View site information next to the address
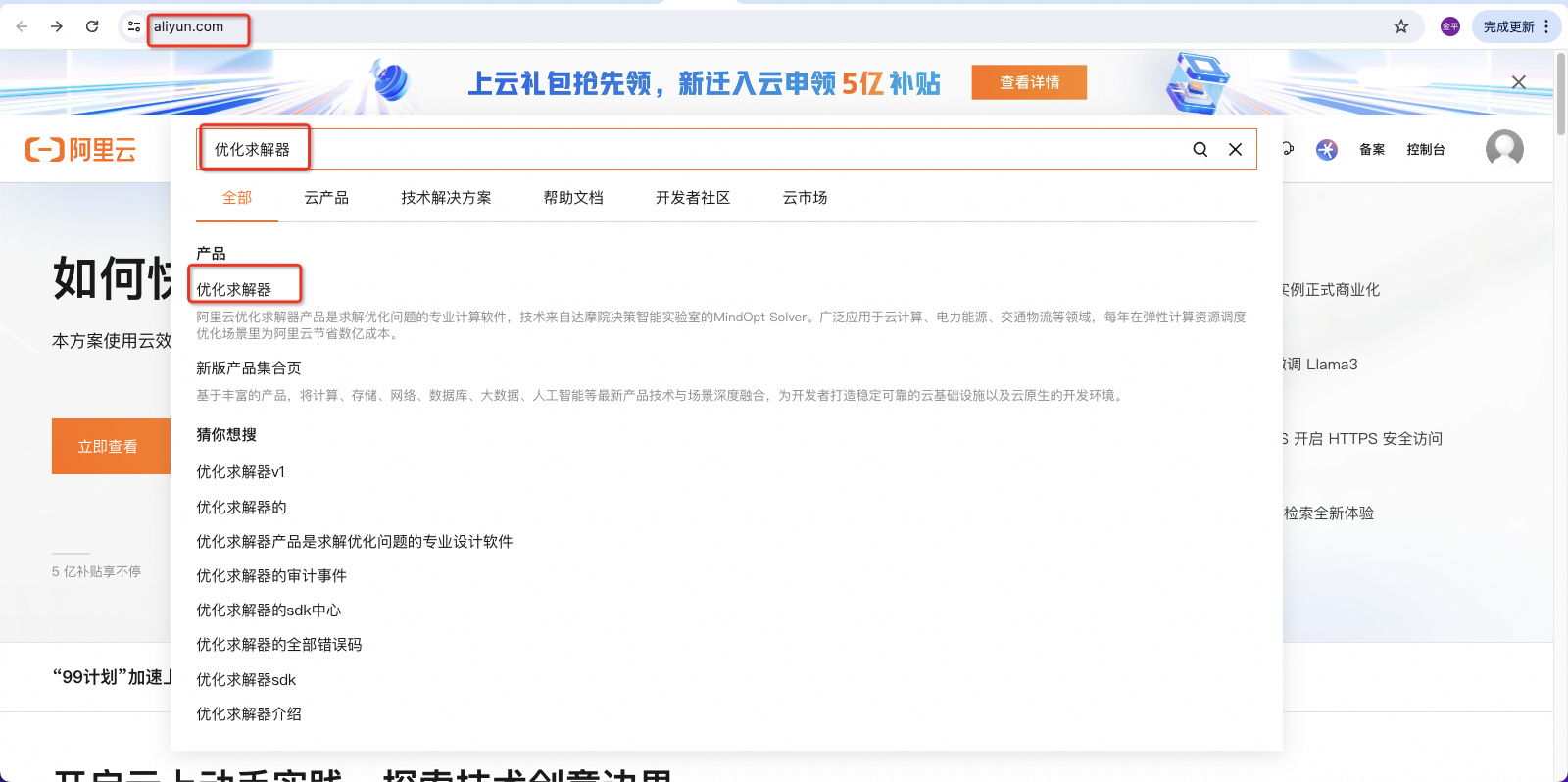 click(134, 26)
